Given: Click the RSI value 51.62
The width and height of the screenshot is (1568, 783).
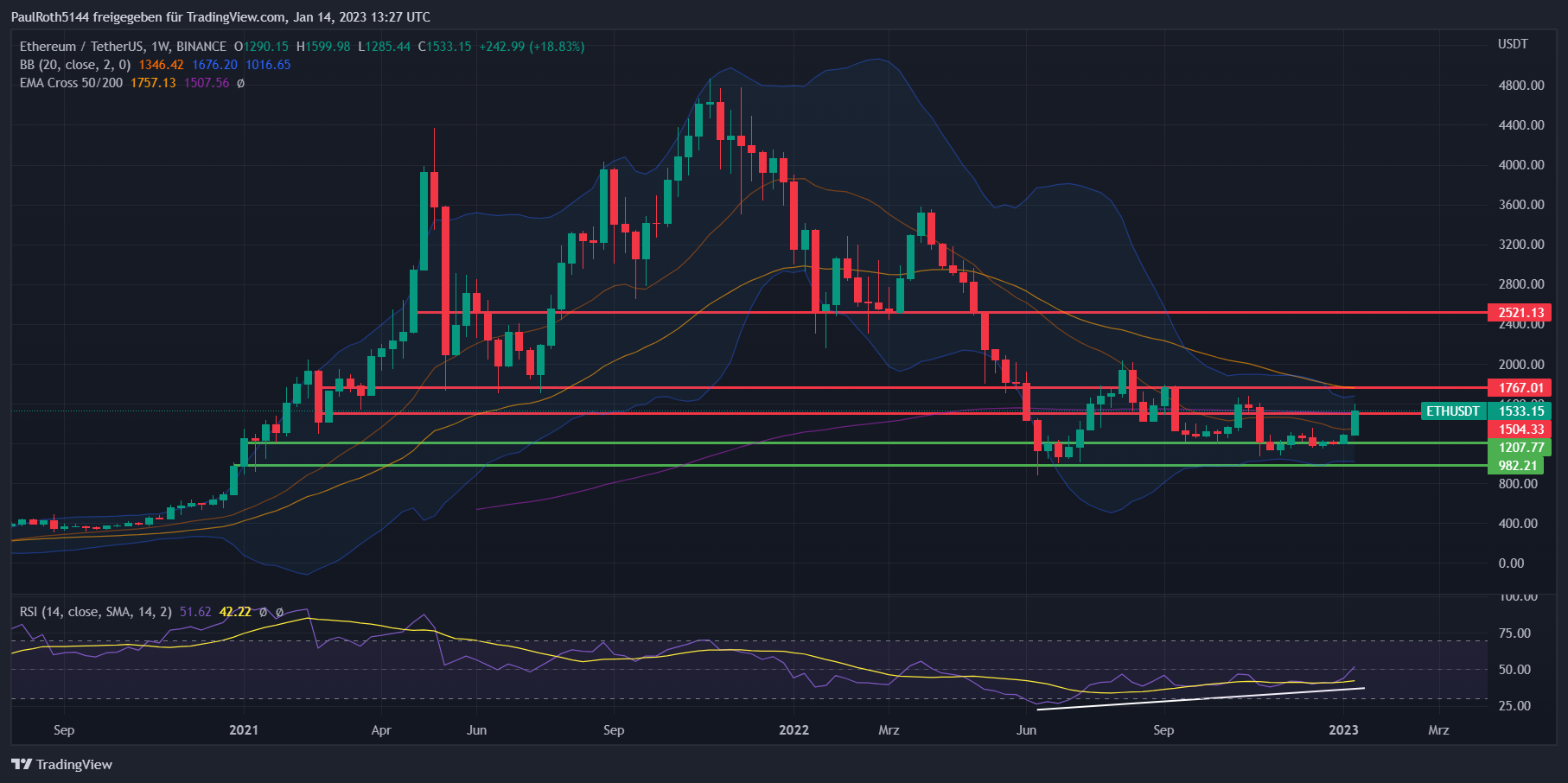Looking at the screenshot, I should (x=195, y=612).
